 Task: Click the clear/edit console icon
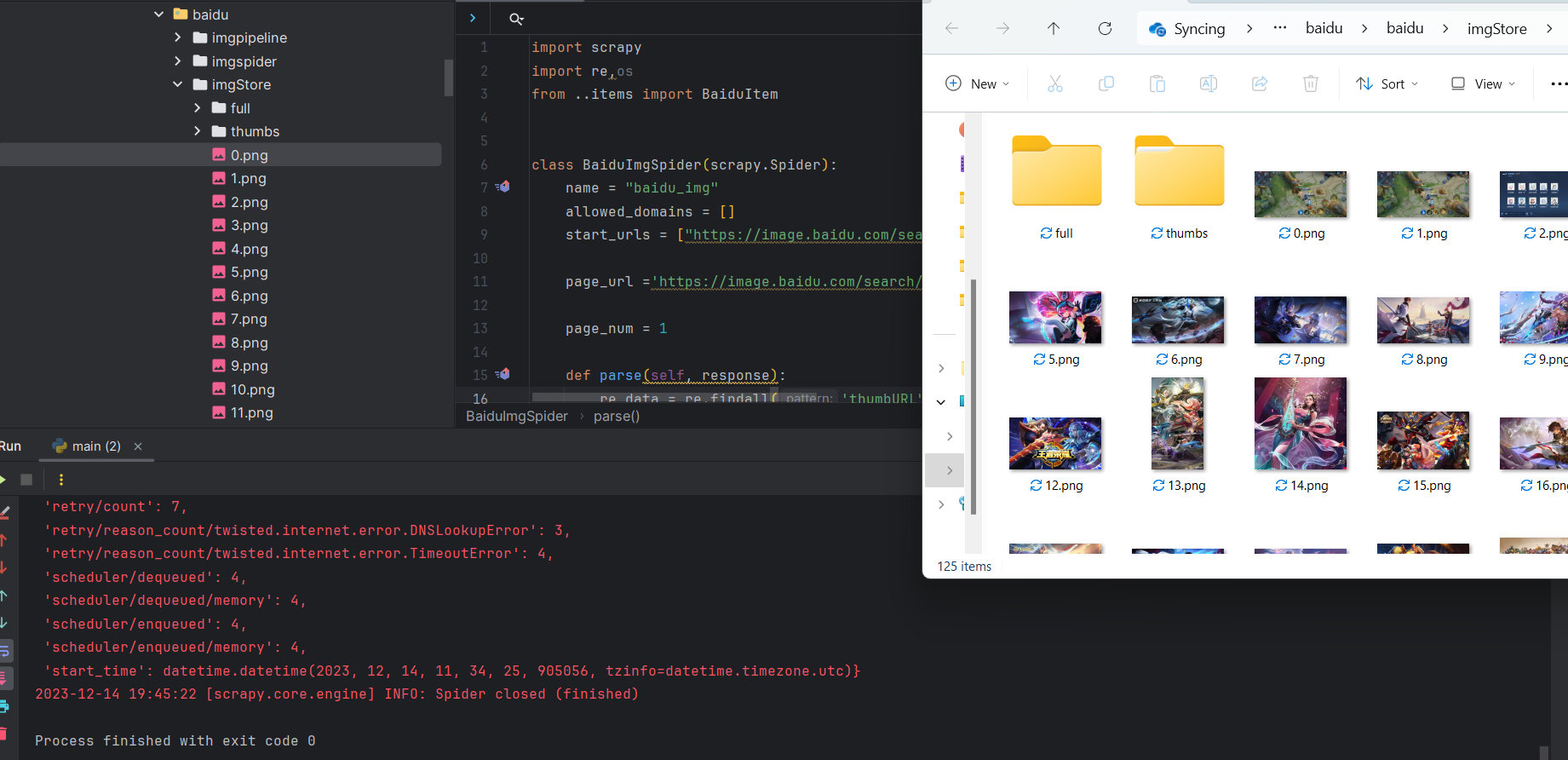tap(4, 512)
